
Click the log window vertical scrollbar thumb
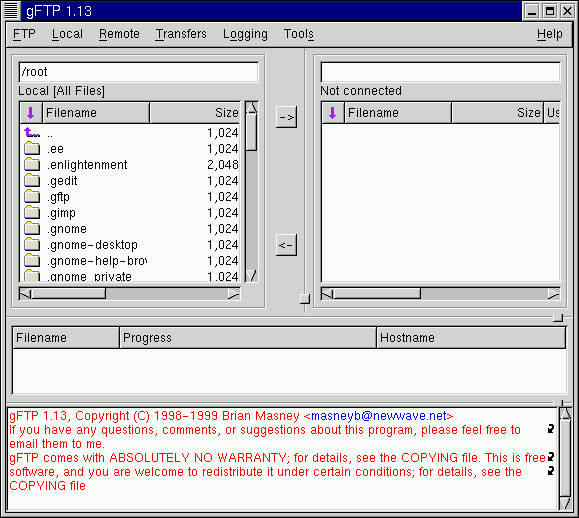[x=565, y=458]
